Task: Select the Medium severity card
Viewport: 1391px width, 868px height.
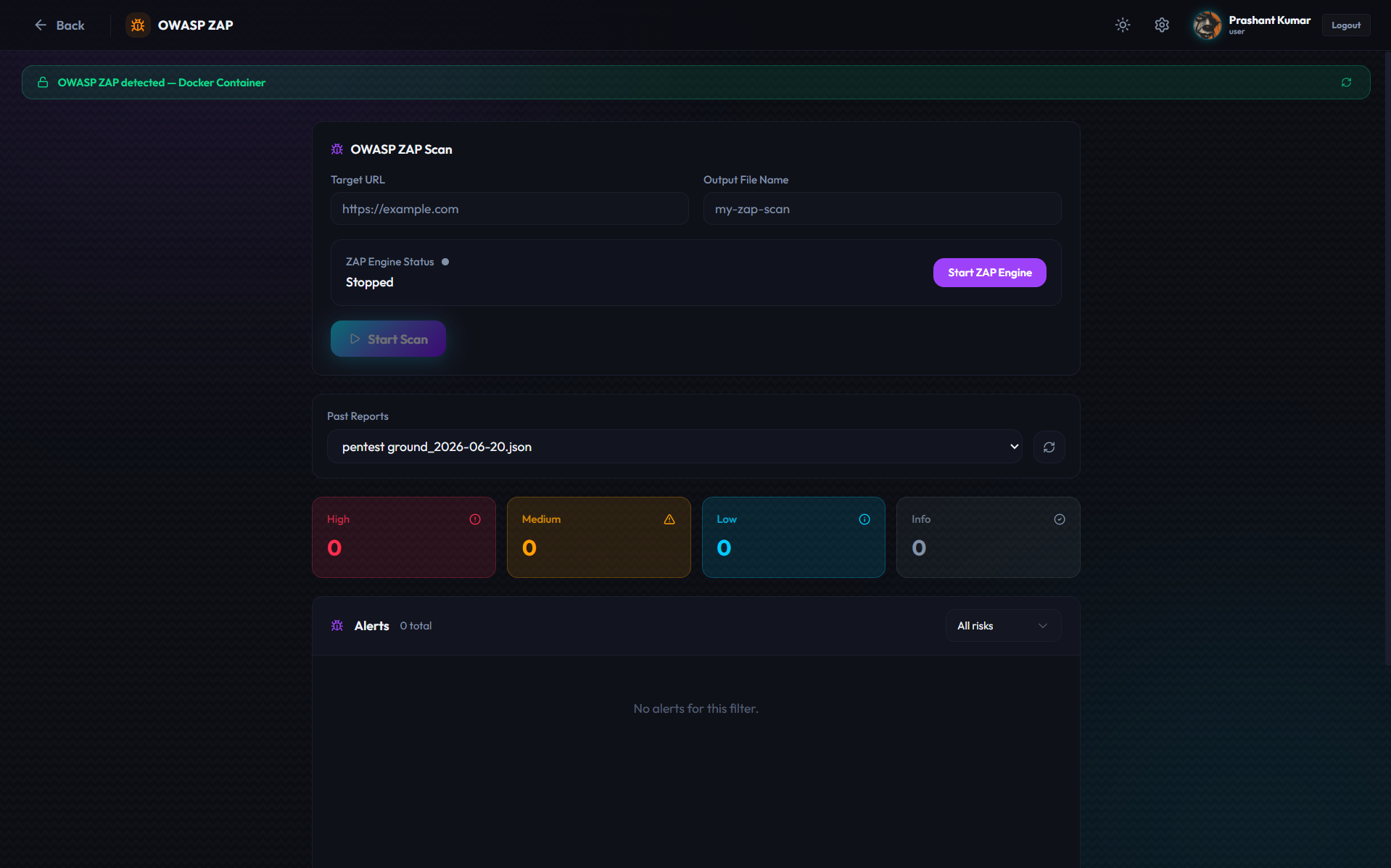Action: (x=599, y=537)
